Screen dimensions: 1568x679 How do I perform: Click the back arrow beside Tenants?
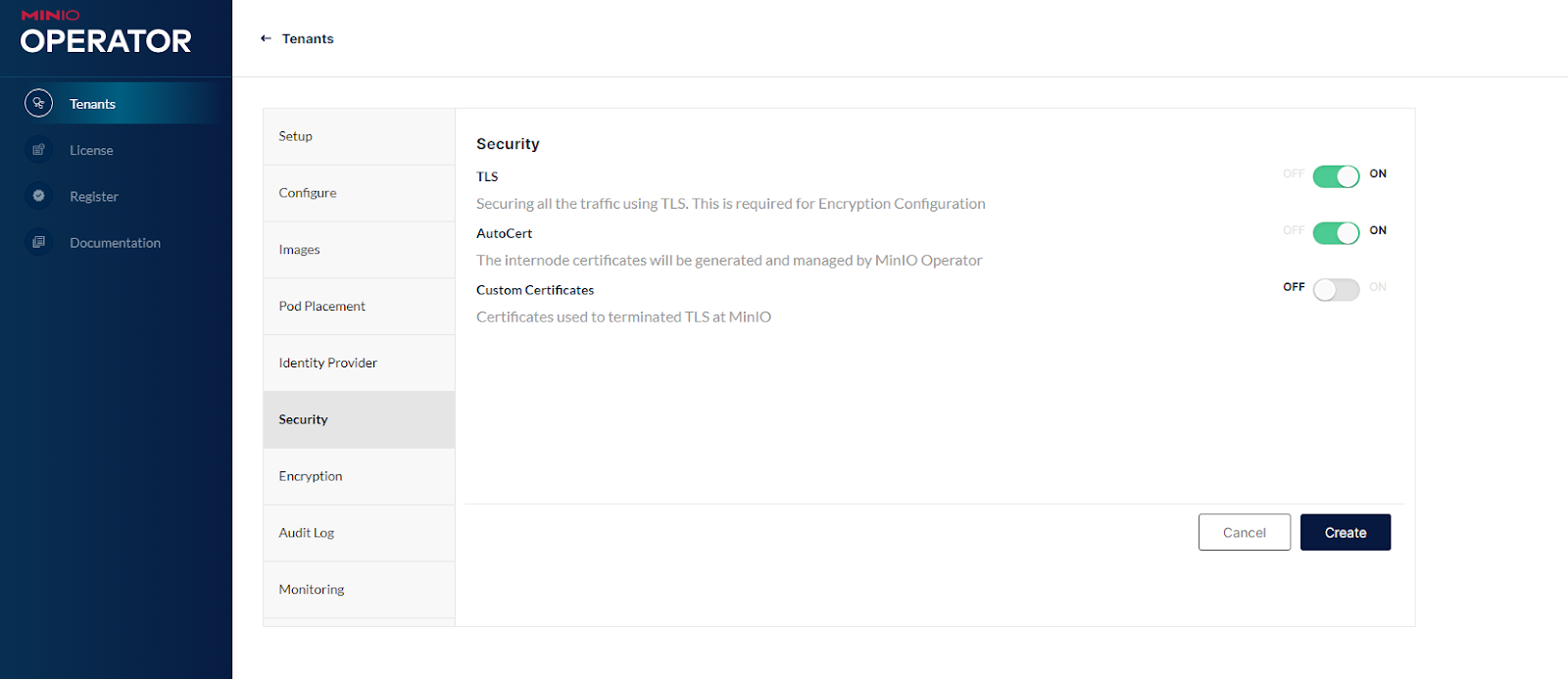coord(266,38)
